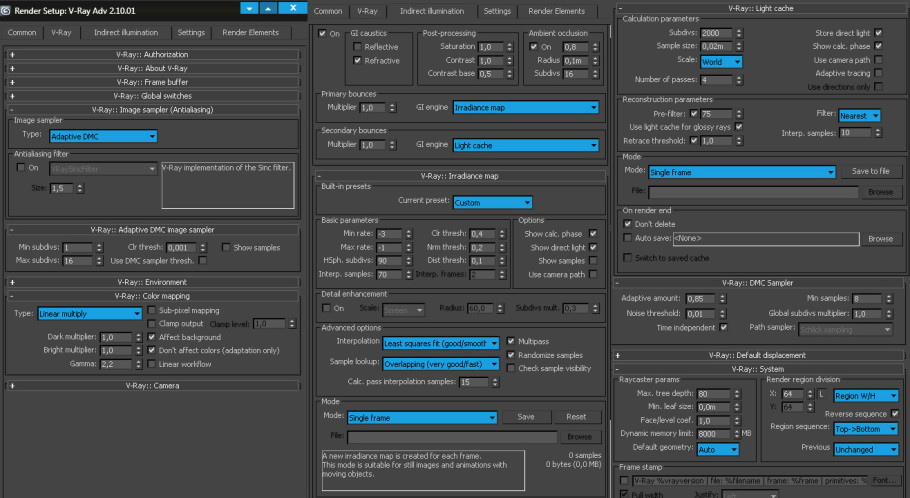Toggle Store direct light checkbox
This screenshot has height=498, width=910.
[x=879, y=33]
